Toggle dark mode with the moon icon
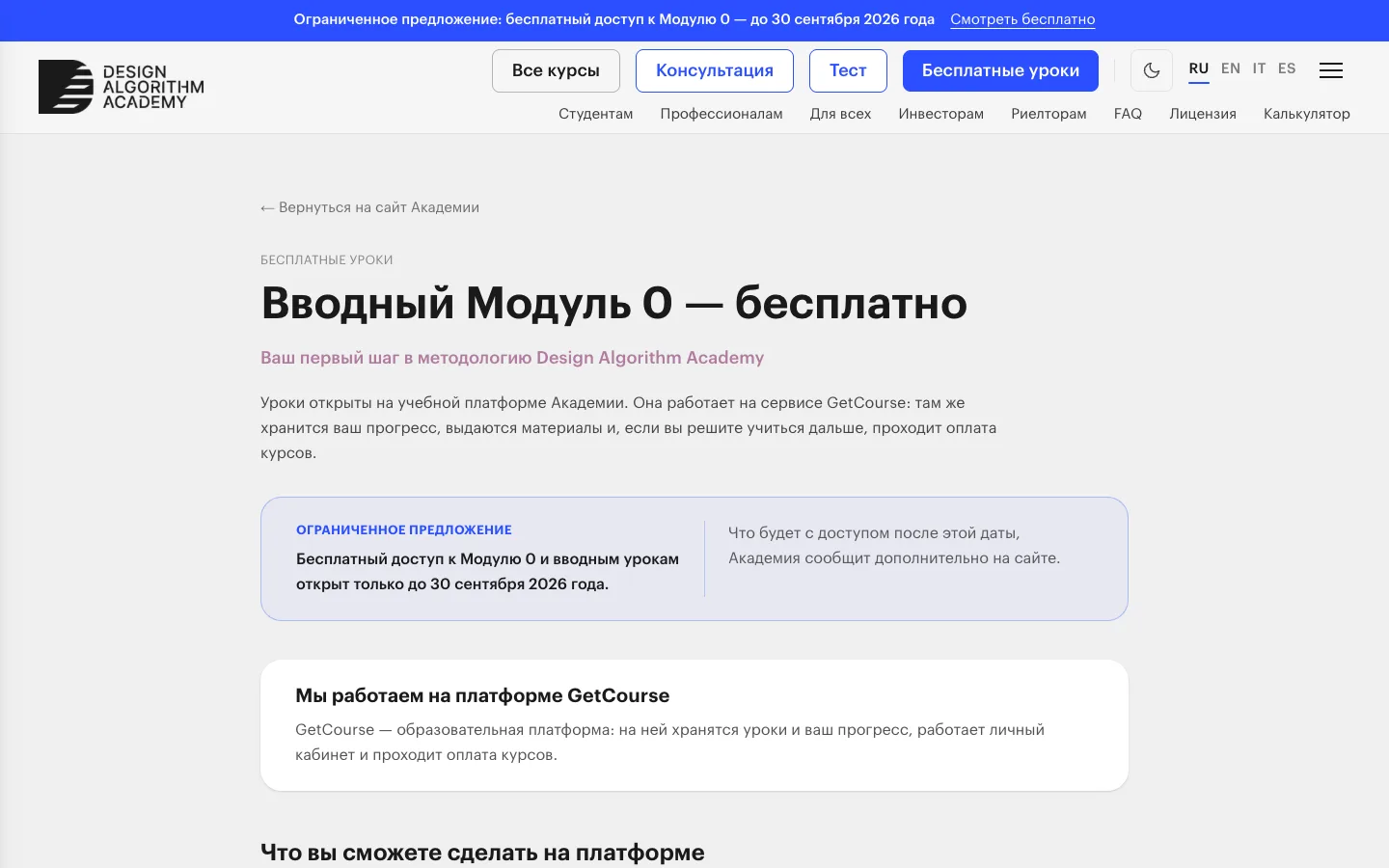The width and height of the screenshot is (1389, 868). (1152, 70)
